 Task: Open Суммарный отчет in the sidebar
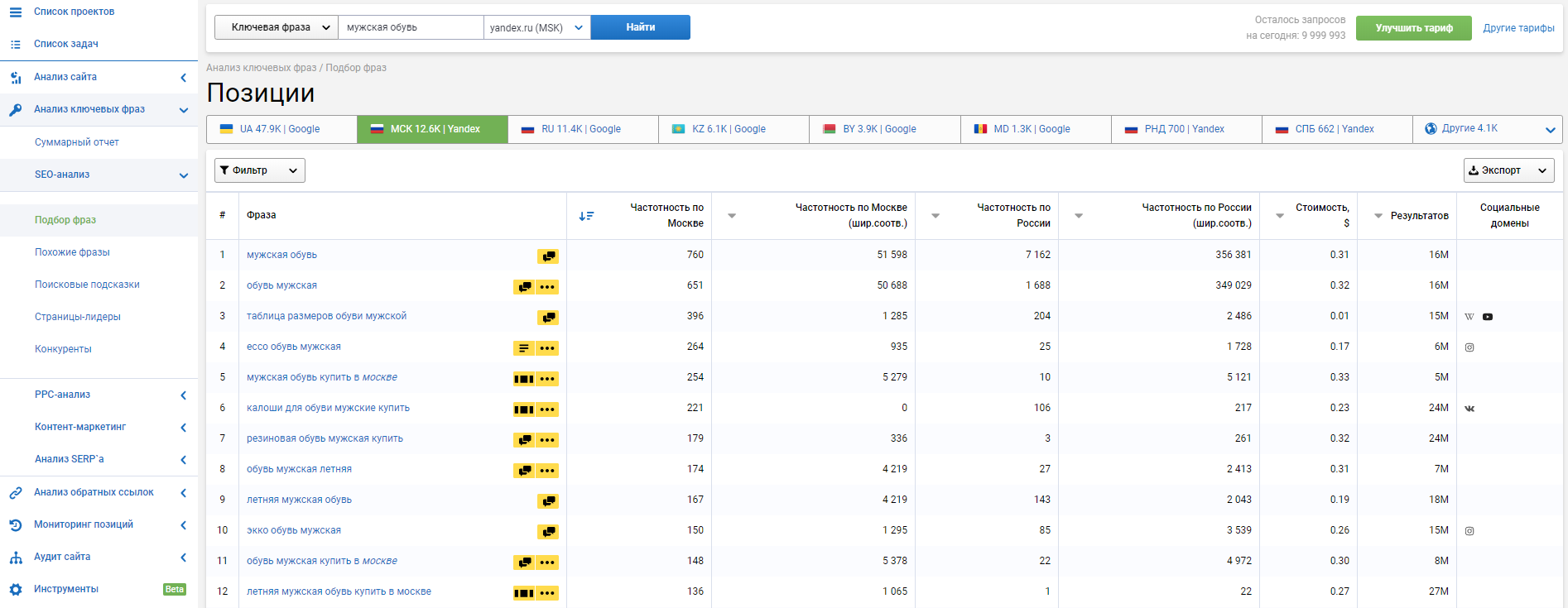tap(77, 142)
